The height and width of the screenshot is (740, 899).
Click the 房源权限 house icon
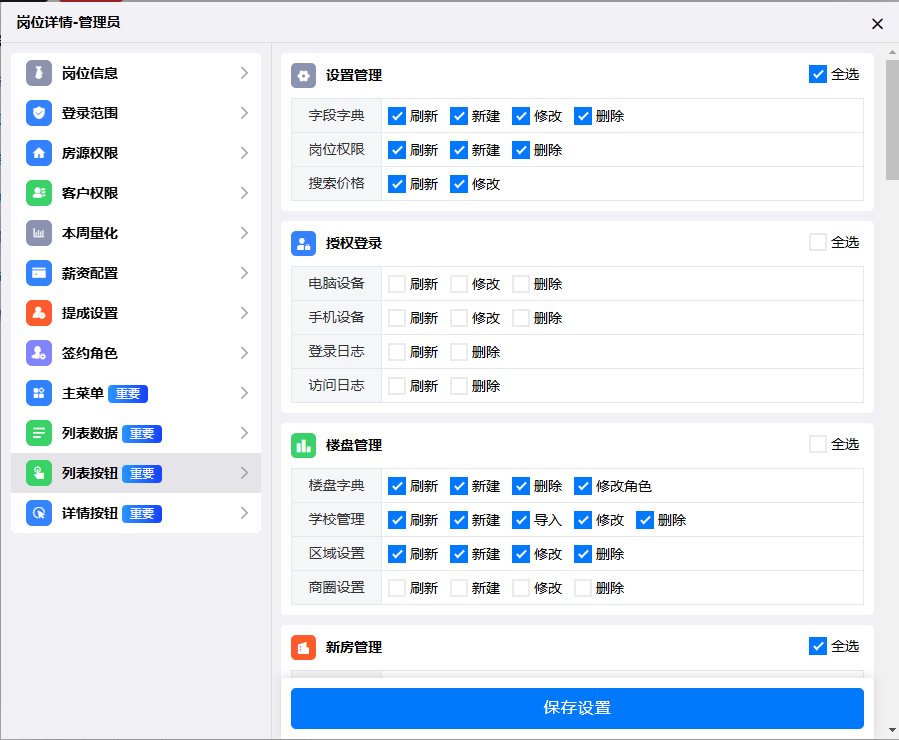[x=38, y=153]
